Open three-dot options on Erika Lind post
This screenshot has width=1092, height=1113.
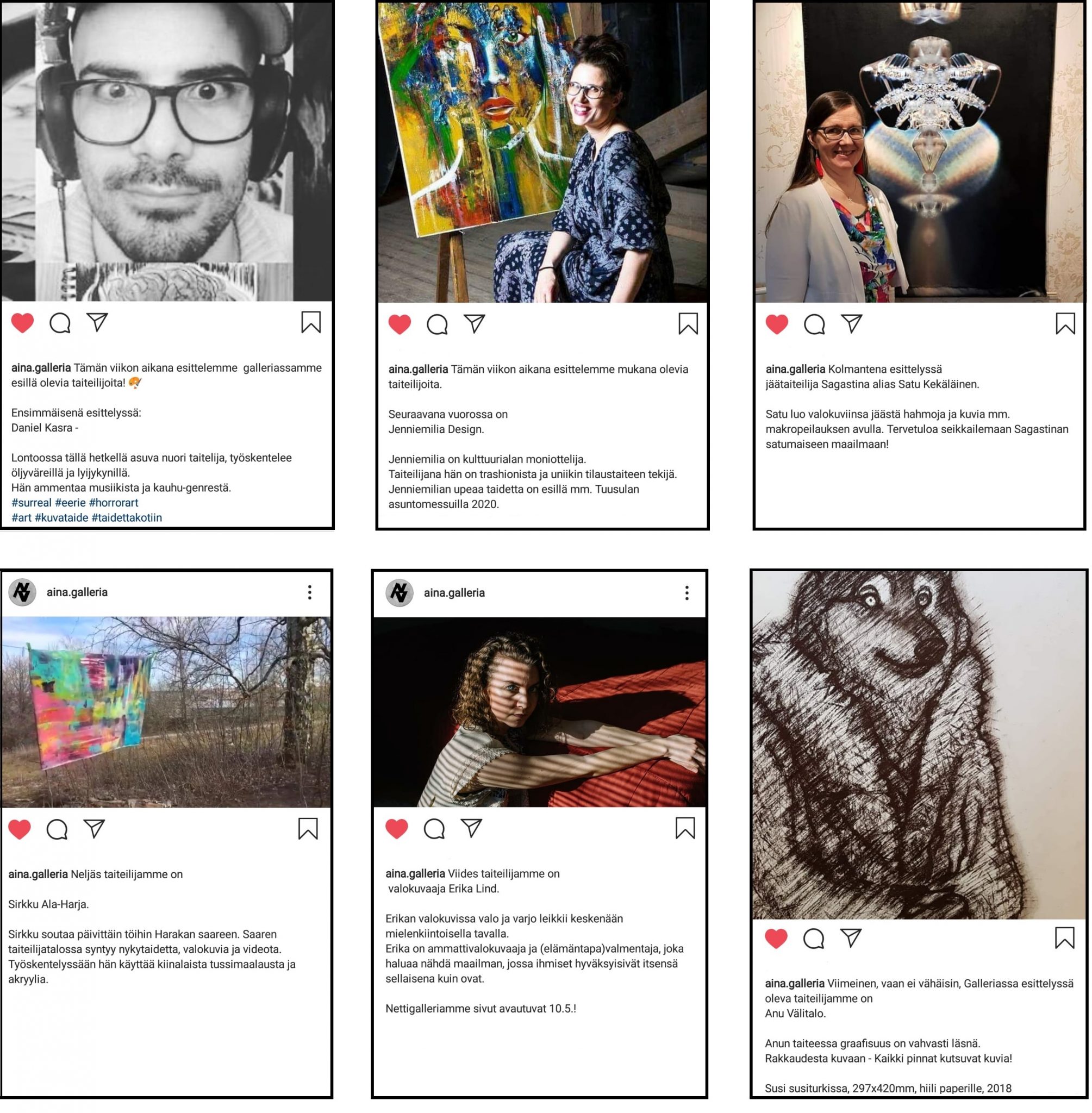pos(687,593)
